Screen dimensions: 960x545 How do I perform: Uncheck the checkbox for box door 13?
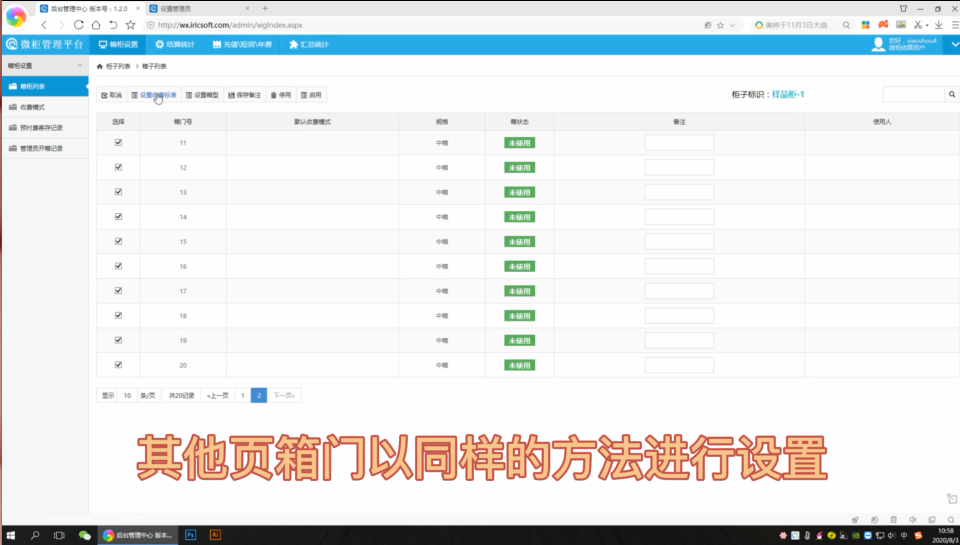118,192
